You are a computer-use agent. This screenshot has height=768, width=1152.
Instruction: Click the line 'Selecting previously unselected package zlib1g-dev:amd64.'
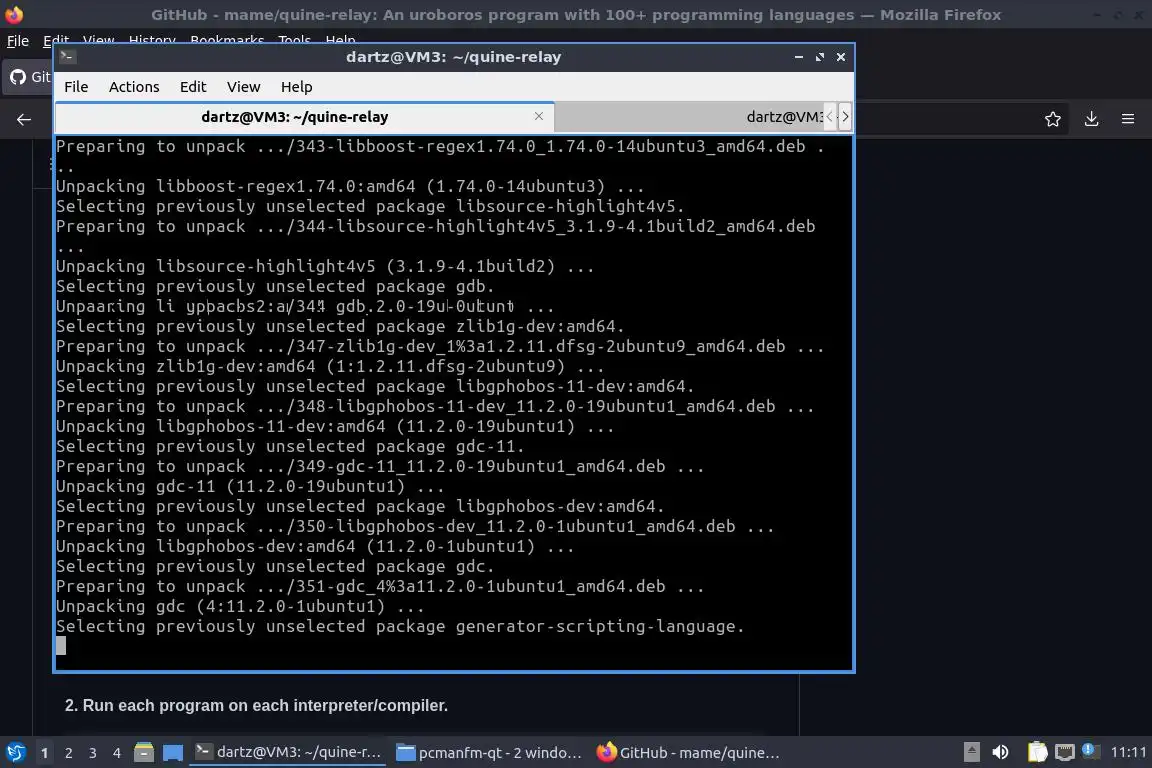tap(340, 326)
